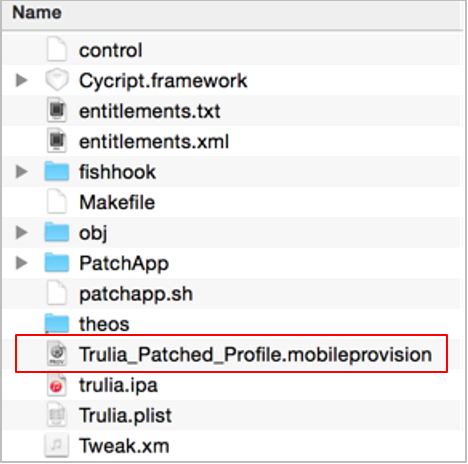The width and height of the screenshot is (468, 464).
Task: Select the control file row
Action: (232, 50)
